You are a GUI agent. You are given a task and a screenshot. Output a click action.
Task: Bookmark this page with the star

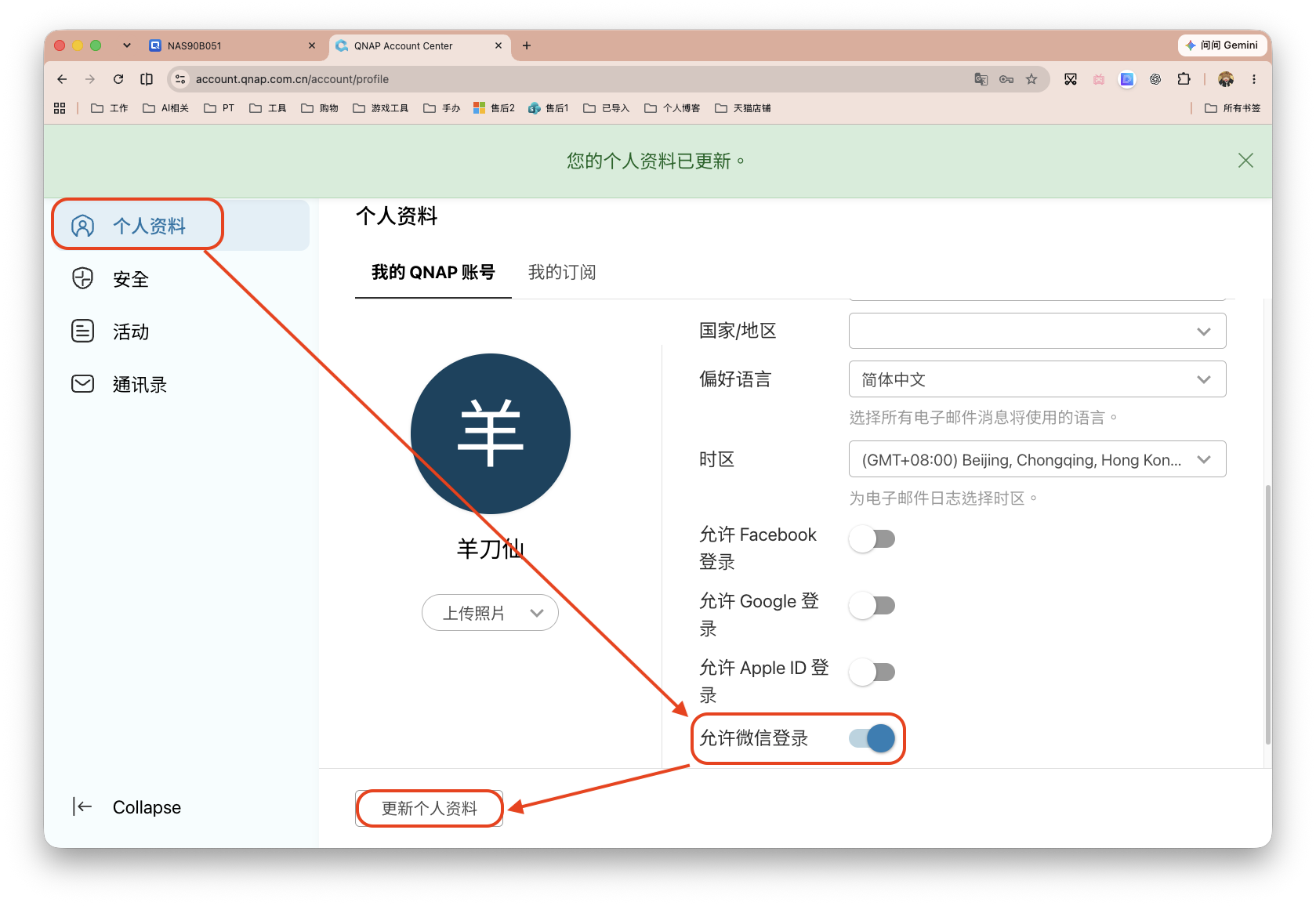click(1031, 79)
